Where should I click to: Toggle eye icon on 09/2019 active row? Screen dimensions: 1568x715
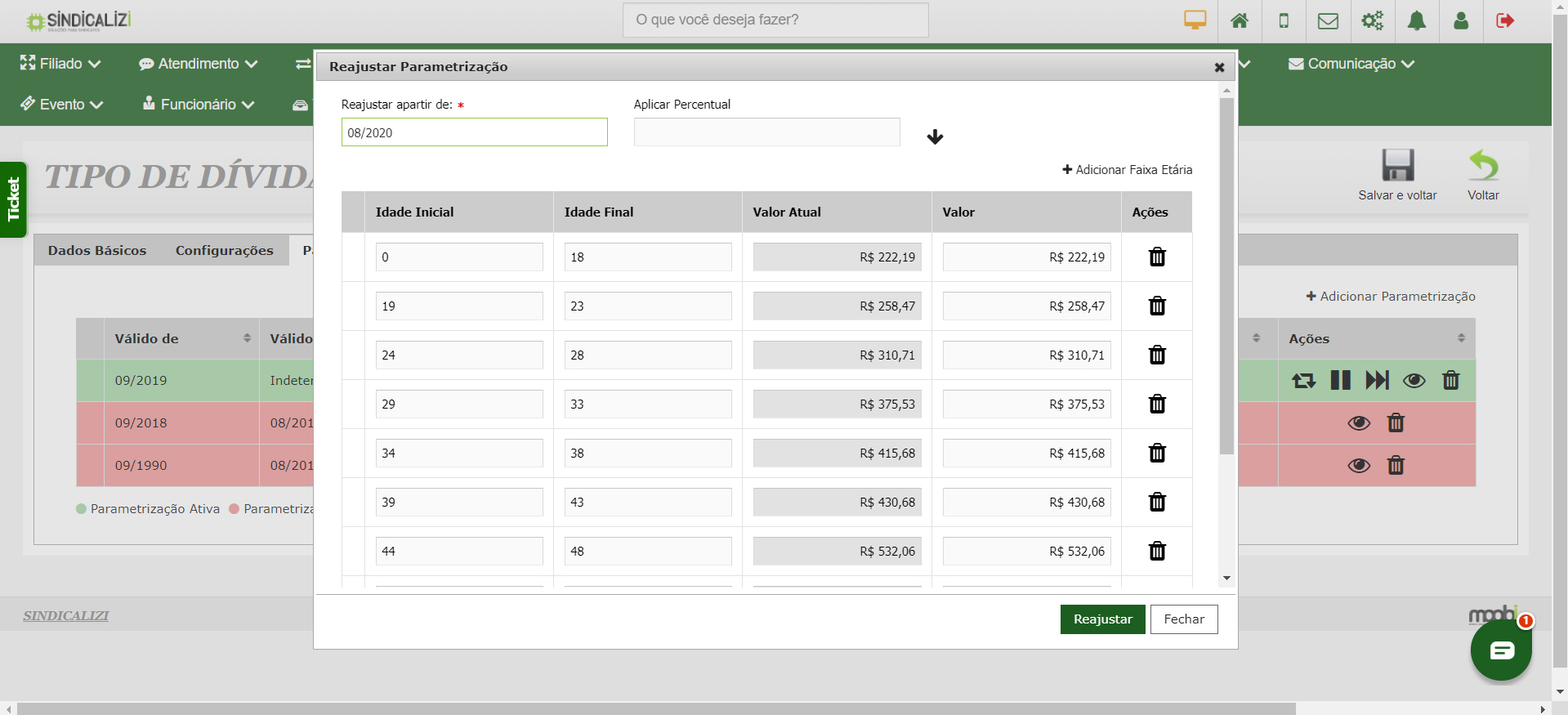point(1414,380)
